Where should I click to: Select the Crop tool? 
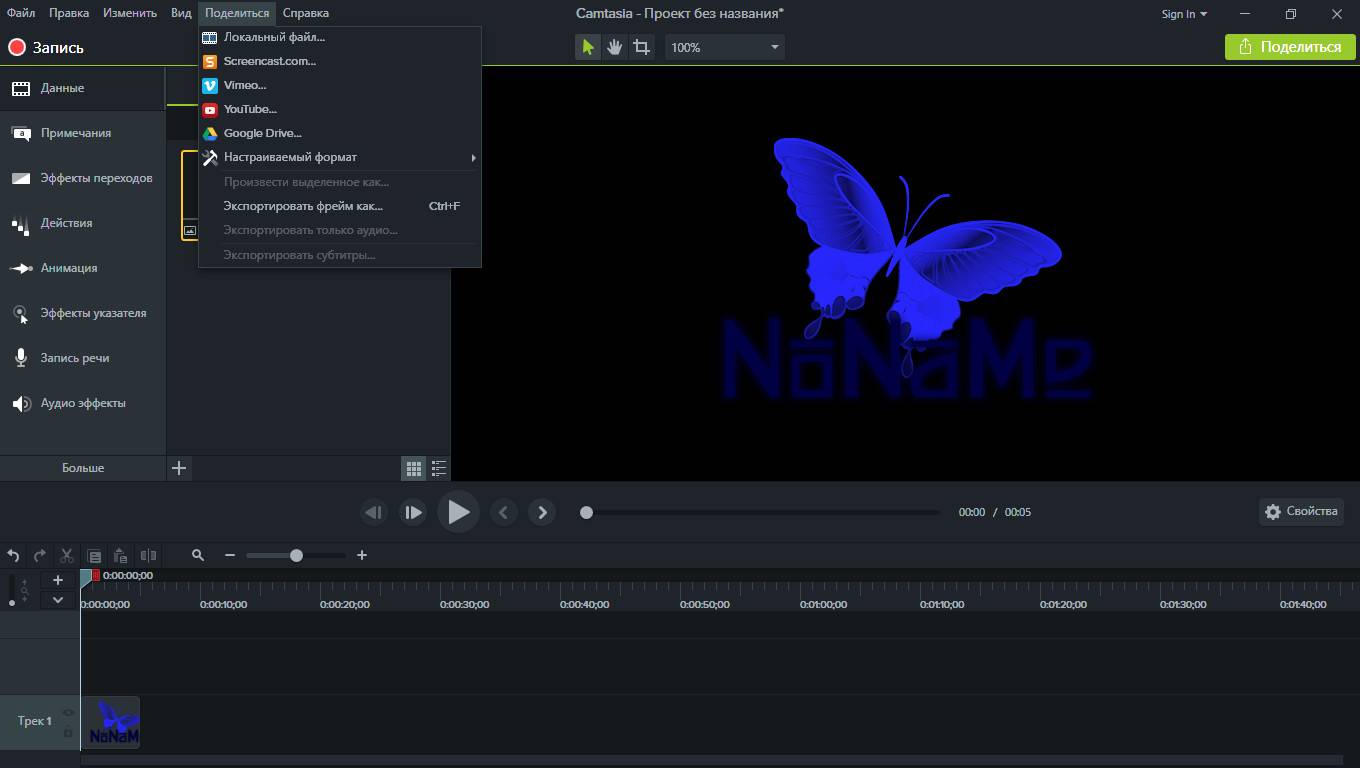[642, 47]
